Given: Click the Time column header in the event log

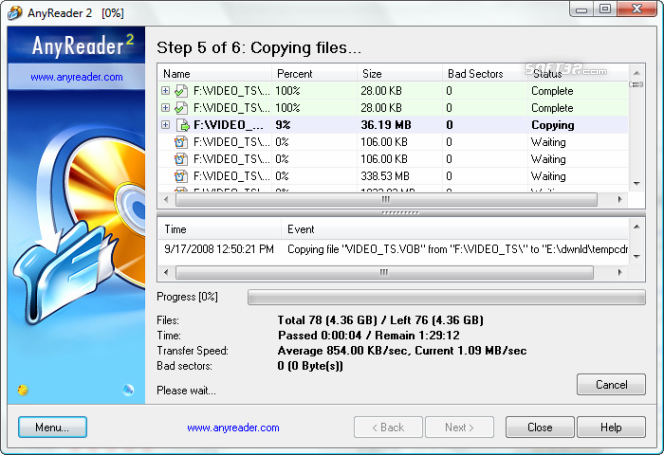Looking at the screenshot, I should pyautogui.click(x=220, y=229).
